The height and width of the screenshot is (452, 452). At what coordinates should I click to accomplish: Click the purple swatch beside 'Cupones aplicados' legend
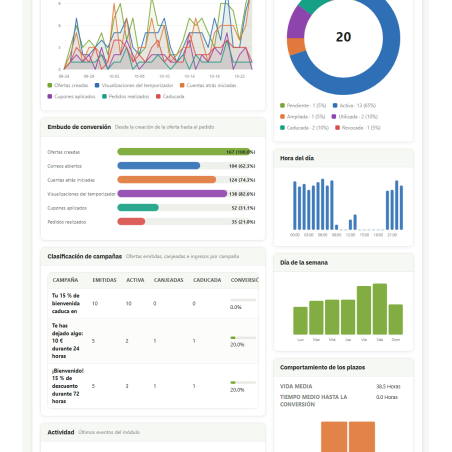50,97
